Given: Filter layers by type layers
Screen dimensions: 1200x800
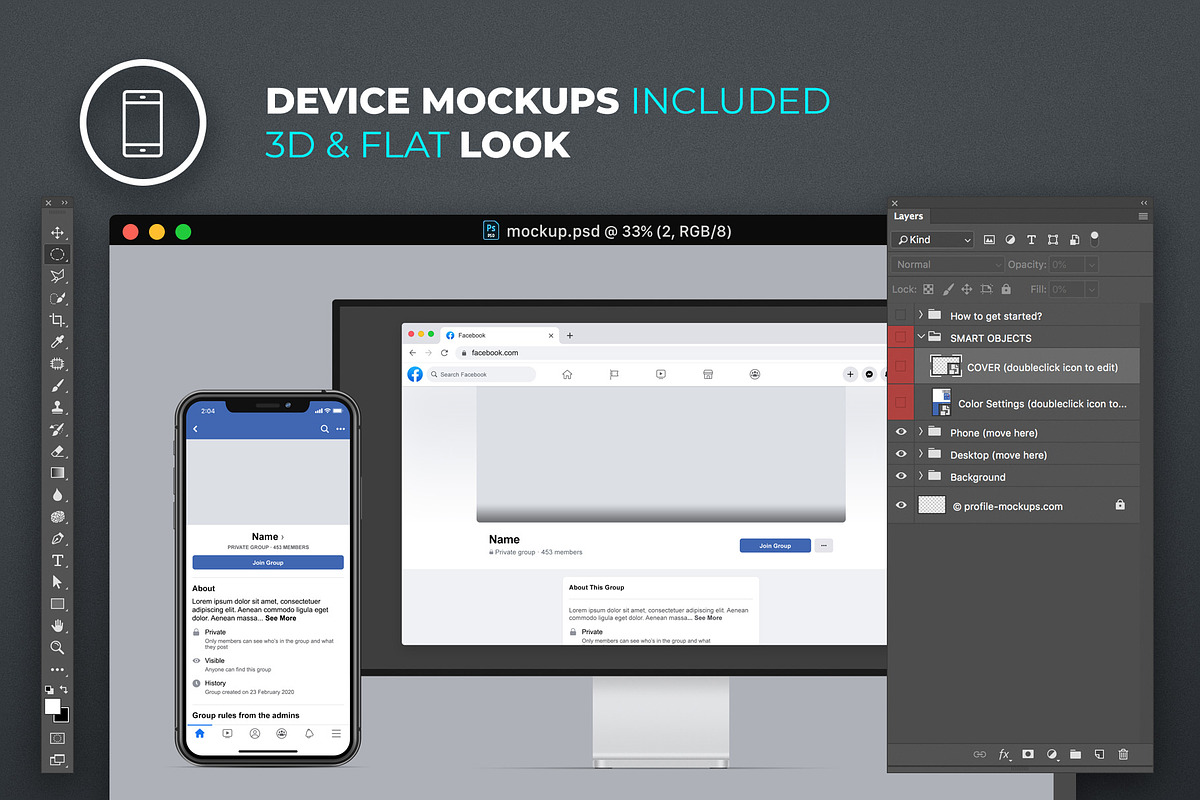Looking at the screenshot, I should (x=1032, y=240).
